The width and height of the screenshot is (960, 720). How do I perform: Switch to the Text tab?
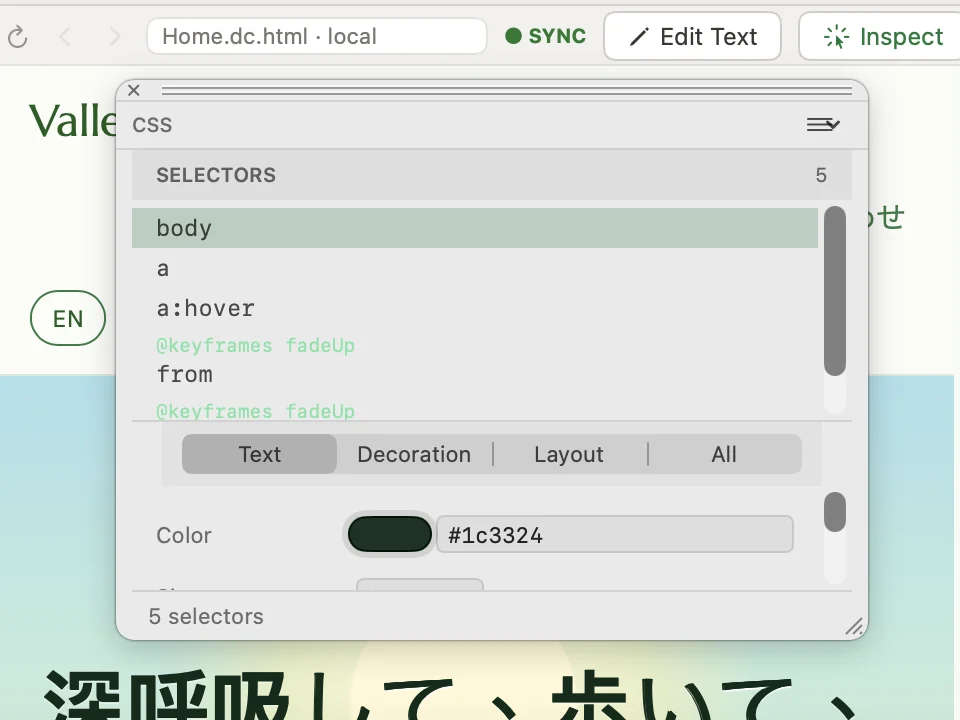pos(259,454)
